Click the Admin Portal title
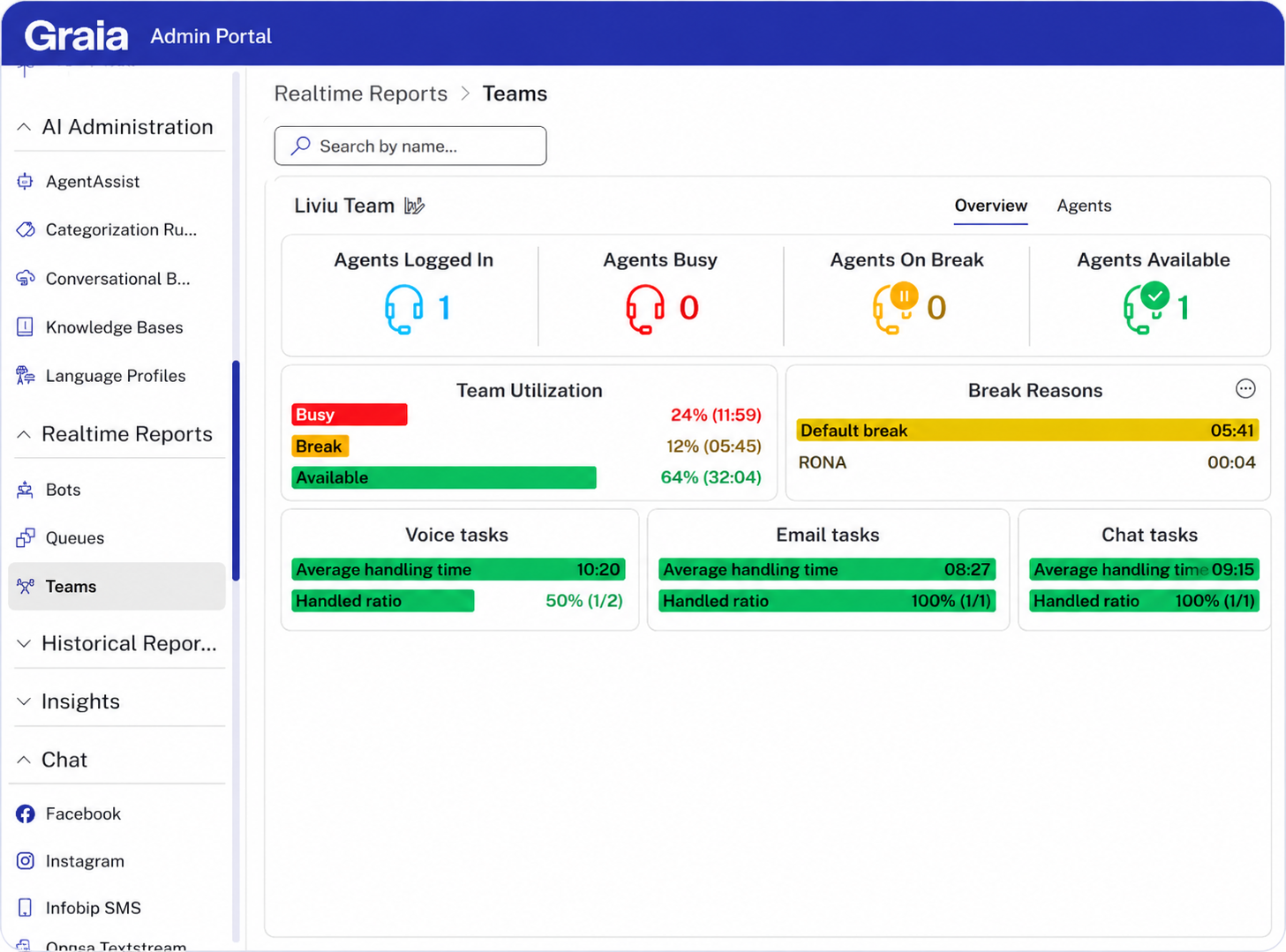 (211, 36)
